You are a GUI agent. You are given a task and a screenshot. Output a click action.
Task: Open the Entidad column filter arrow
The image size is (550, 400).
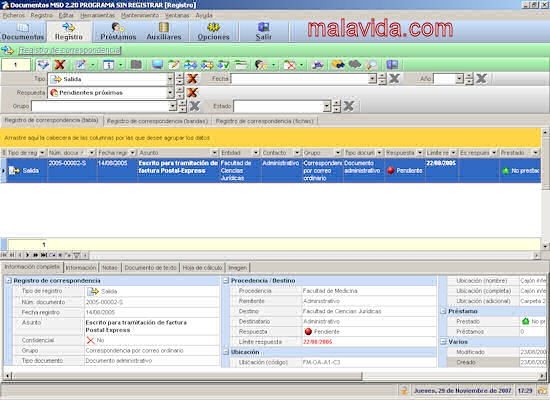click(x=256, y=153)
